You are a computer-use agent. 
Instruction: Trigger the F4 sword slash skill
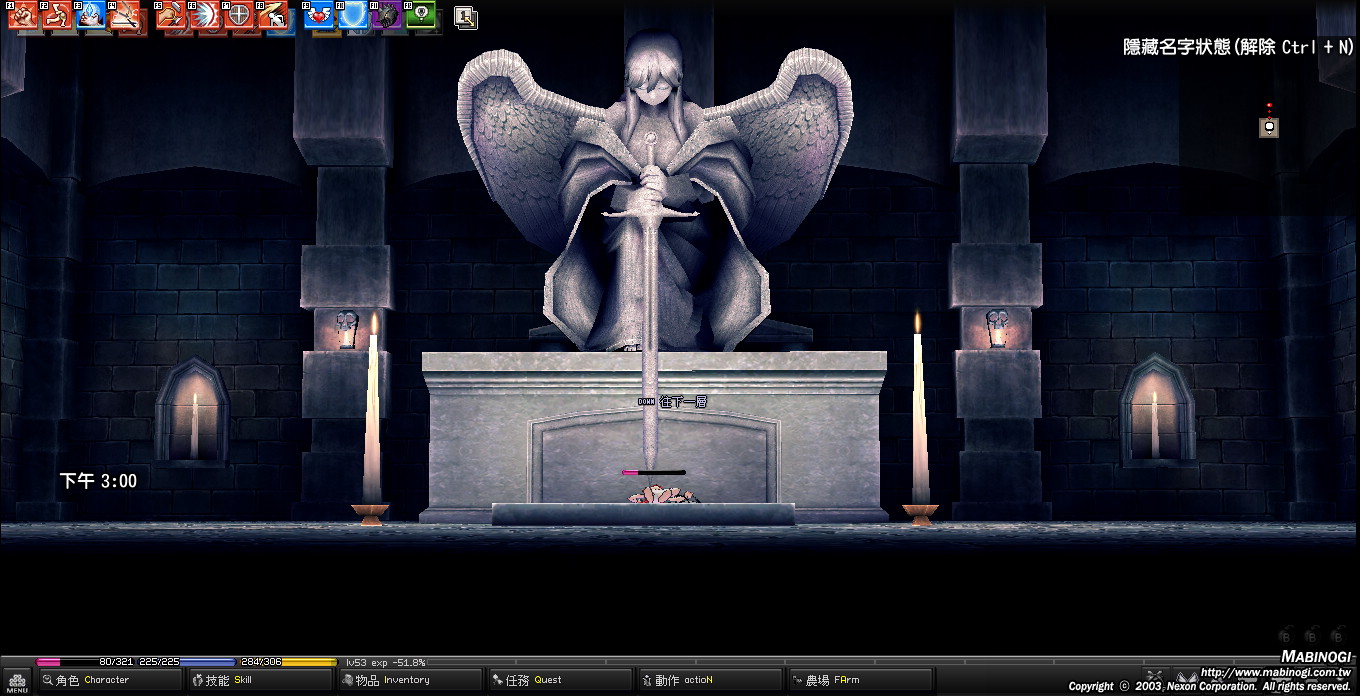[127, 17]
